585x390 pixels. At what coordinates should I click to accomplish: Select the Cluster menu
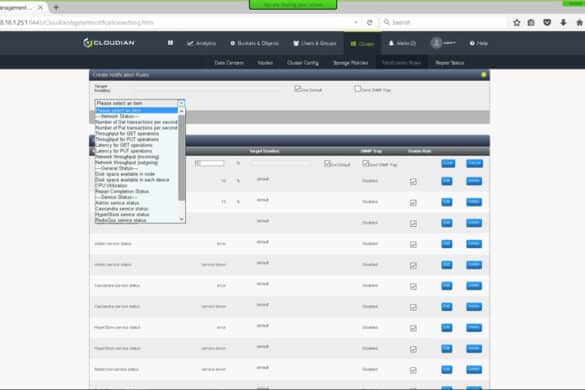[362, 44]
